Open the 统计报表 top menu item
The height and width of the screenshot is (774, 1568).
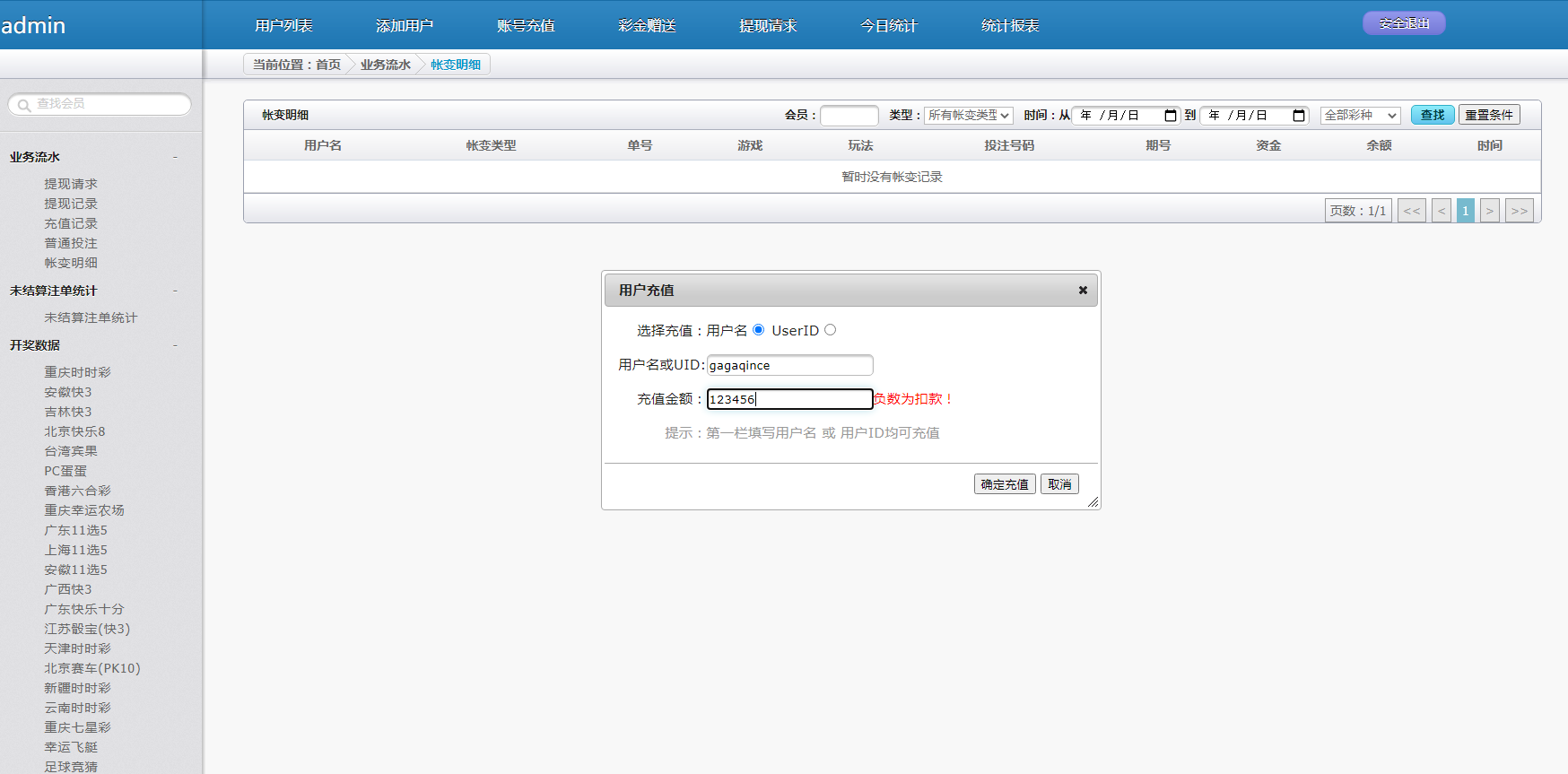click(x=1010, y=26)
